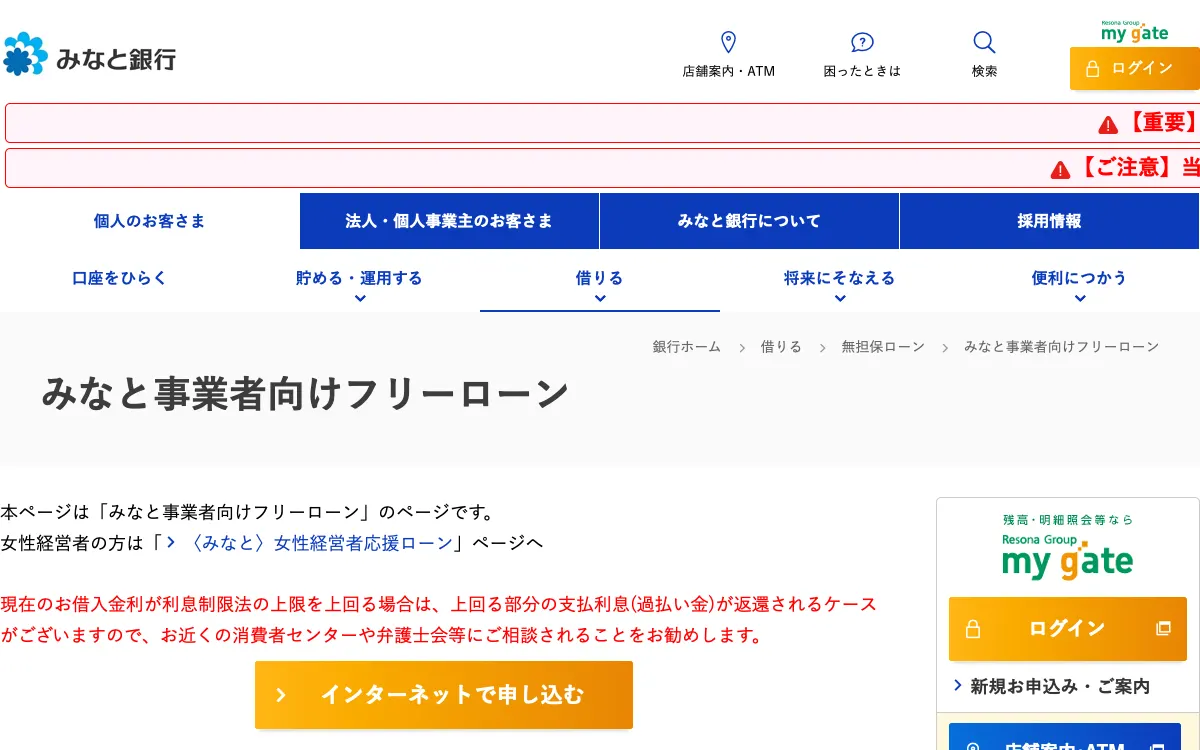Click the みなと銀行 logo
The height and width of the screenshot is (750, 1200).
click(x=90, y=55)
